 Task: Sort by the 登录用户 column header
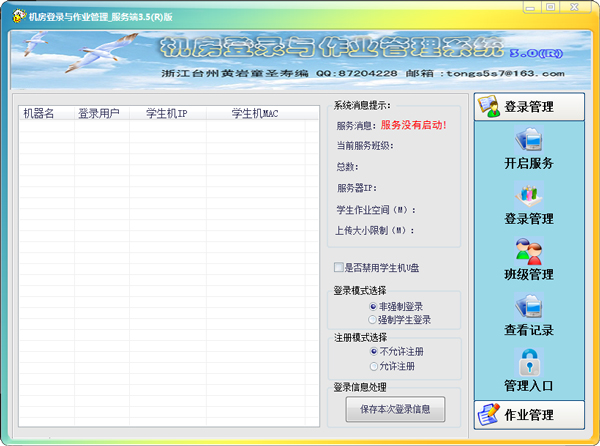click(102, 113)
